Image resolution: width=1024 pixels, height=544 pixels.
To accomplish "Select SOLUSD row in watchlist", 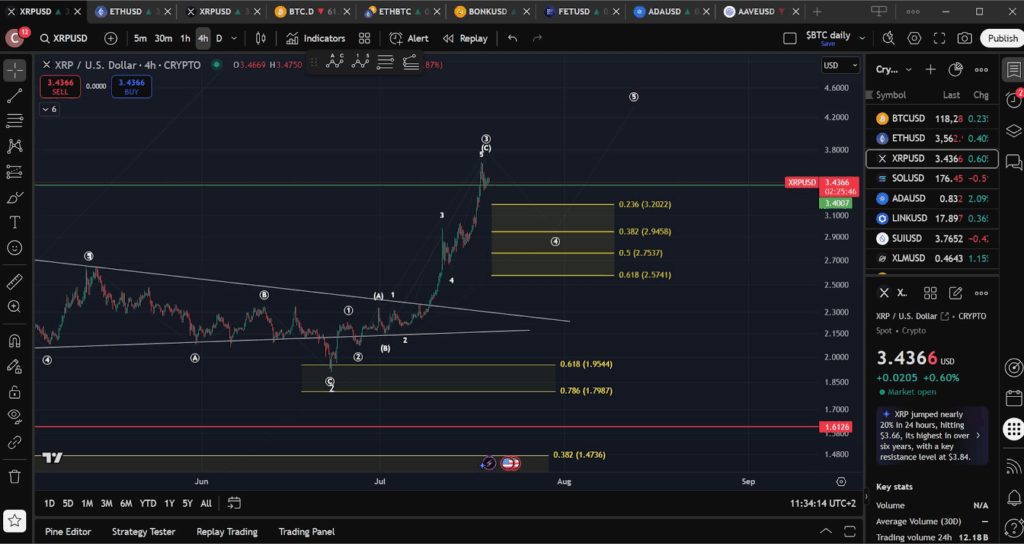I will (x=932, y=178).
